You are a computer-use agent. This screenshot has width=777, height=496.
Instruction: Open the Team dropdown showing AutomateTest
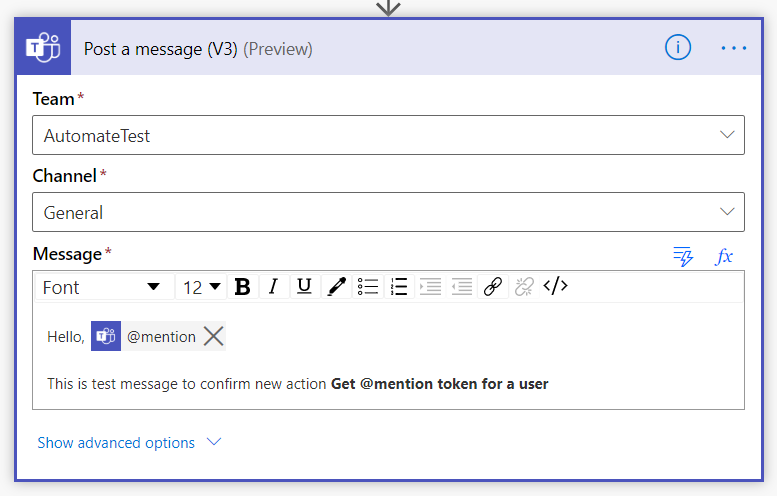coord(388,135)
